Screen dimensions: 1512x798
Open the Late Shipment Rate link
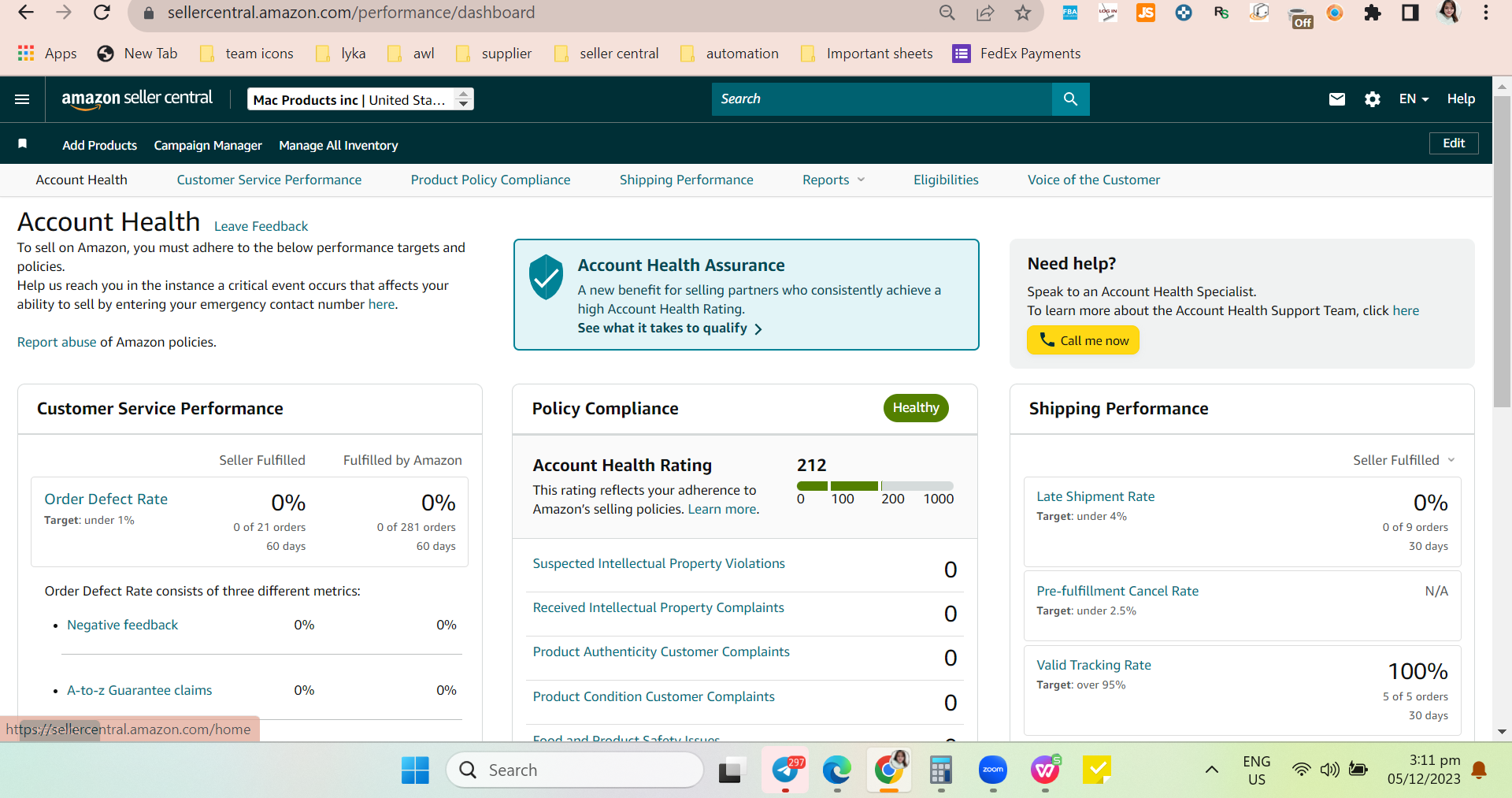1095,496
